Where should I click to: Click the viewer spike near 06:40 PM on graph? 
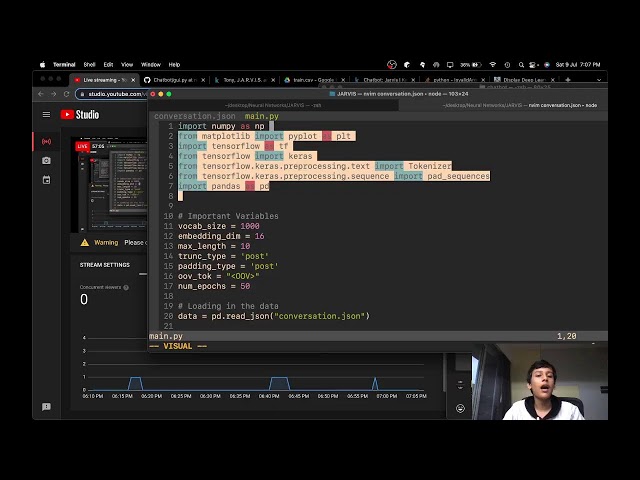pyautogui.click(x=280, y=384)
